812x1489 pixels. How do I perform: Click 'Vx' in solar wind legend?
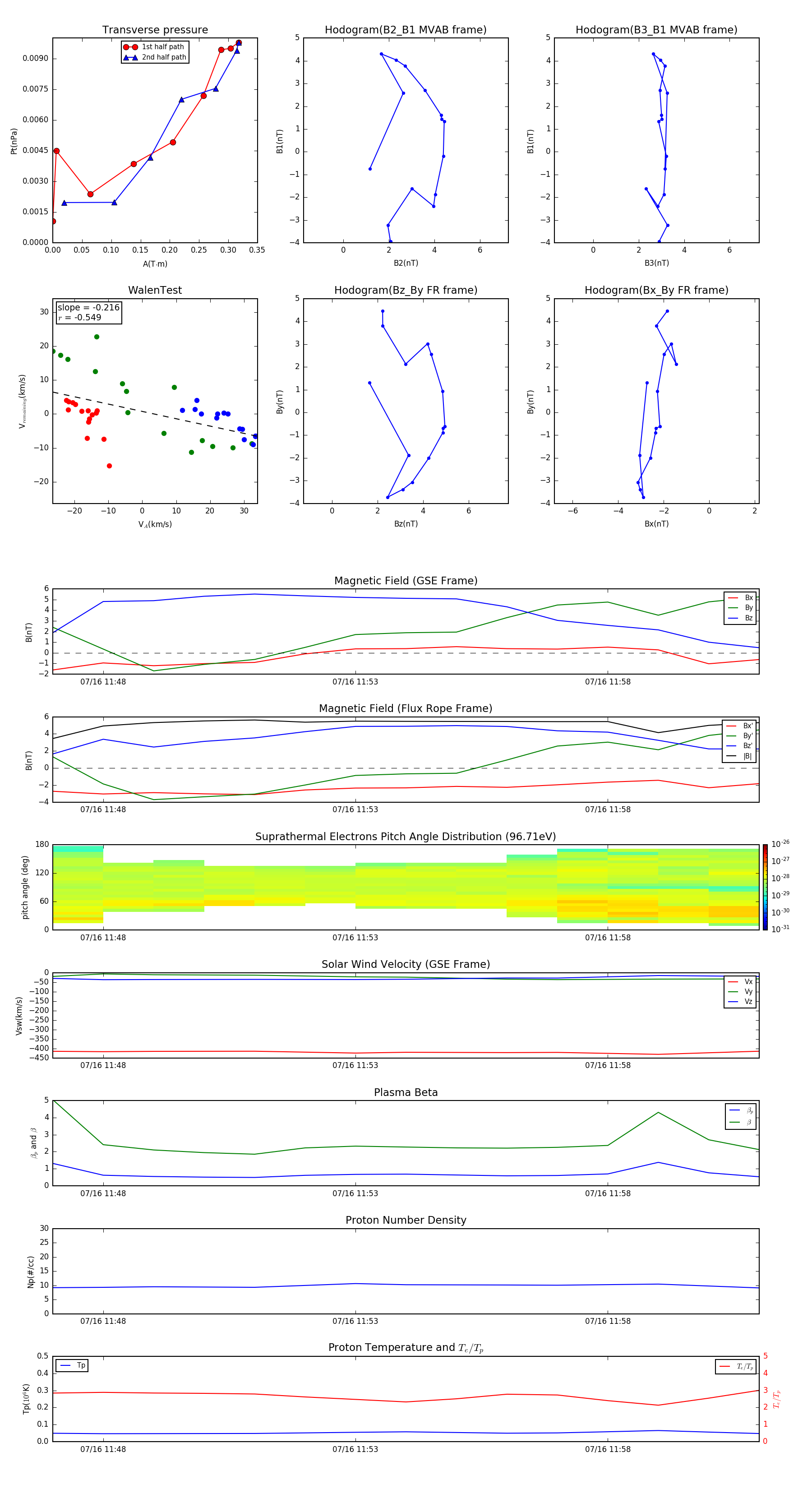coord(748,981)
